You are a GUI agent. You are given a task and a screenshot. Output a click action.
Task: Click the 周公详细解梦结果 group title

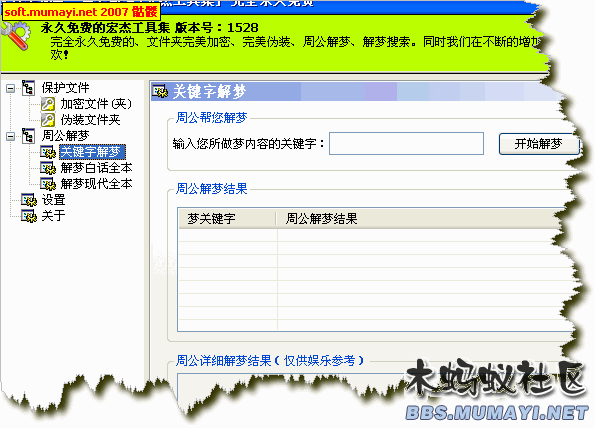pos(270,360)
